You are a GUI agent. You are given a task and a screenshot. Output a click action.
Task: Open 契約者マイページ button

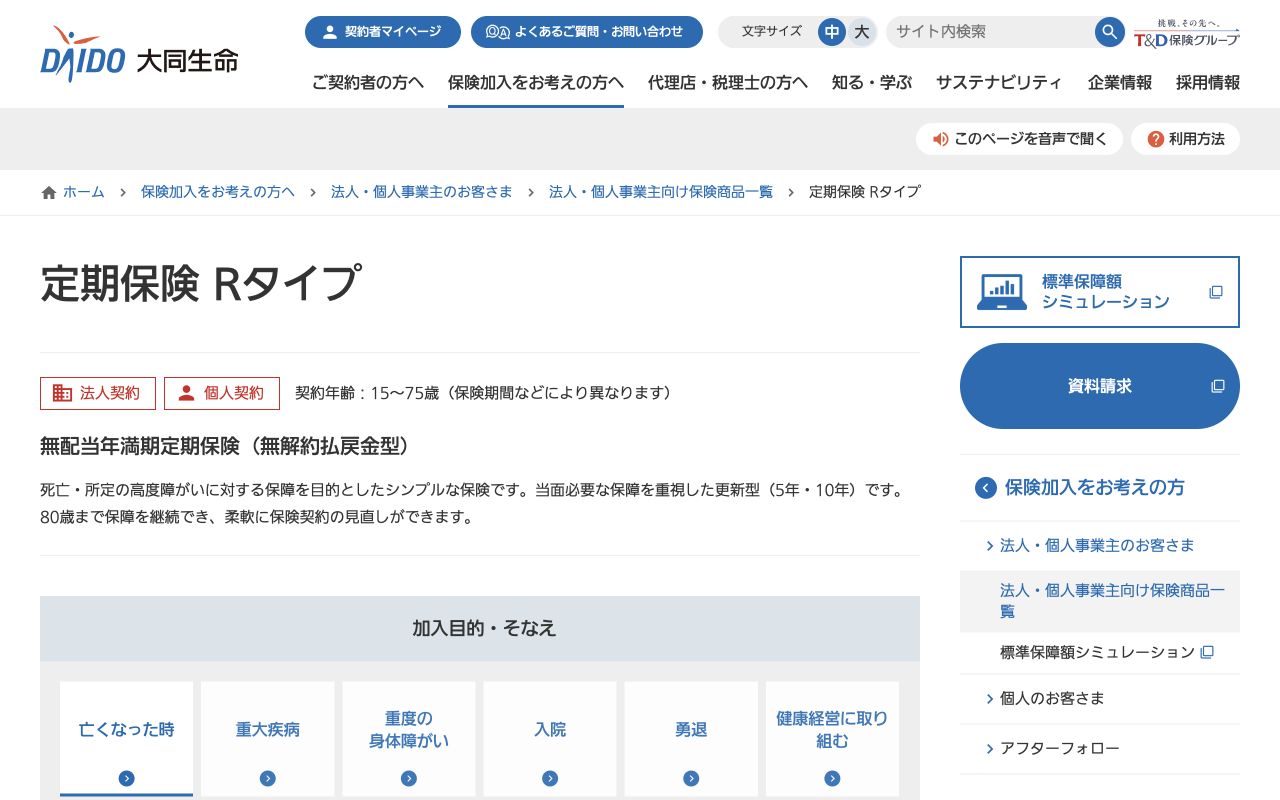coord(383,32)
